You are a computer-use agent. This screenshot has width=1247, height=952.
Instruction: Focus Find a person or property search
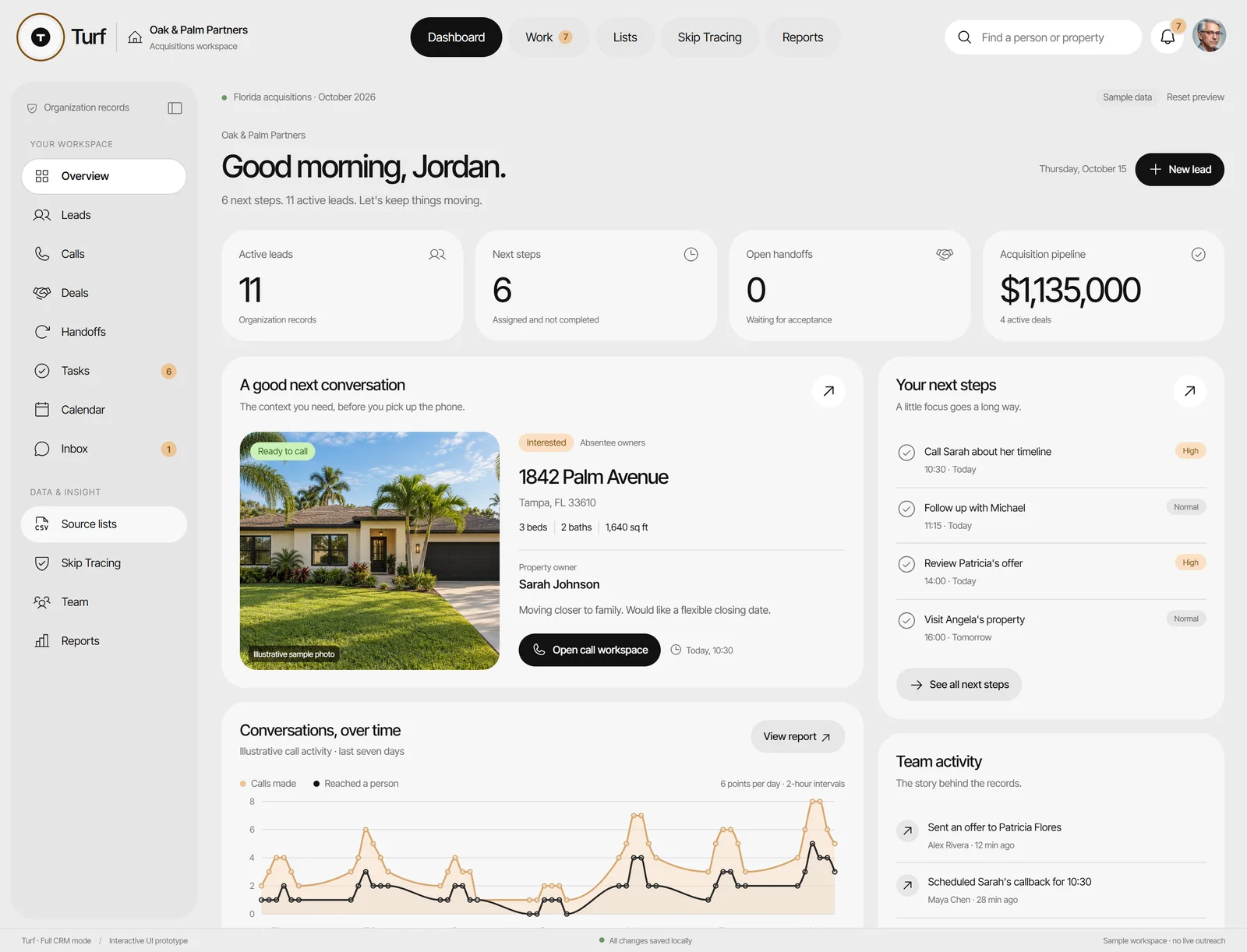point(1043,37)
